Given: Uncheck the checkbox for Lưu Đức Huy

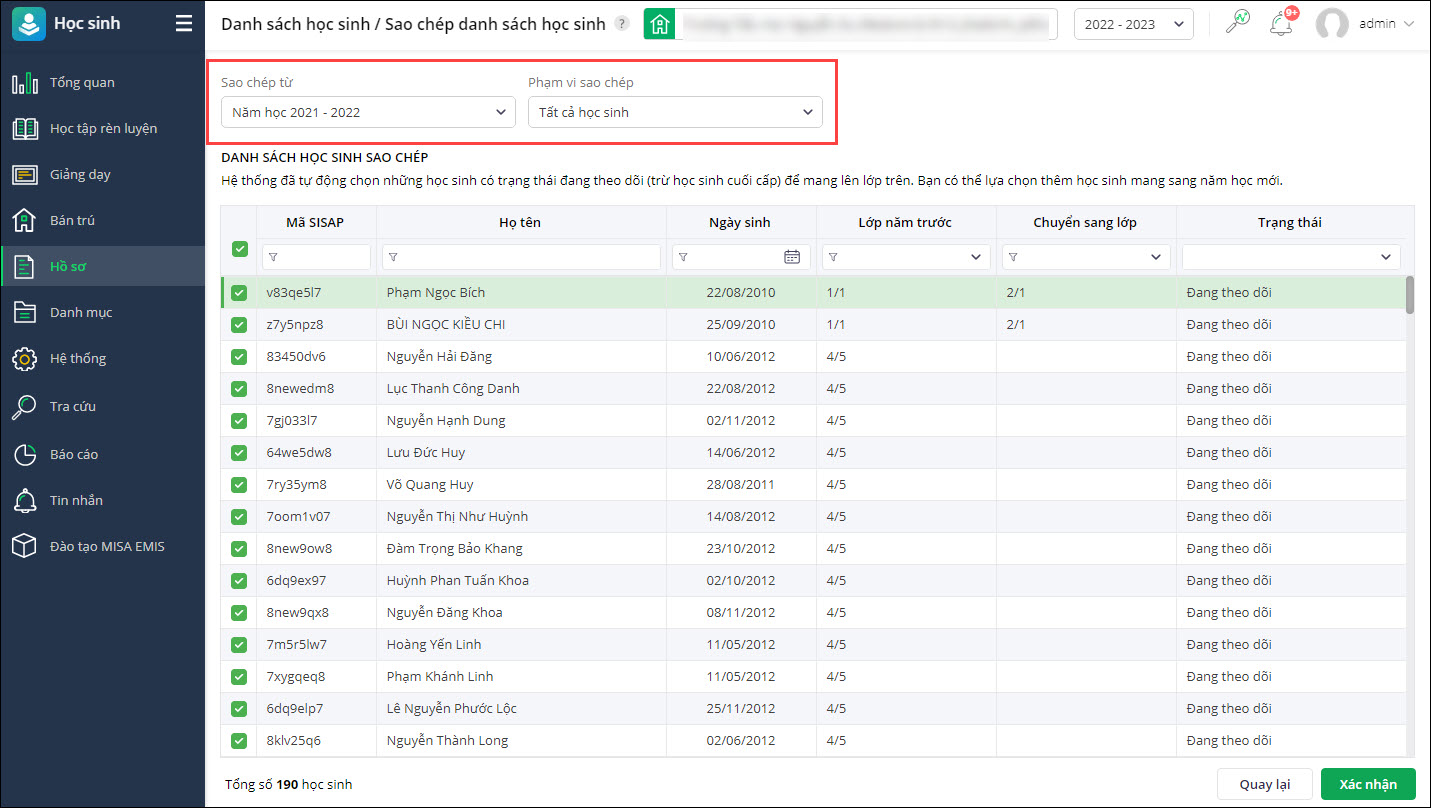Looking at the screenshot, I should pos(239,453).
